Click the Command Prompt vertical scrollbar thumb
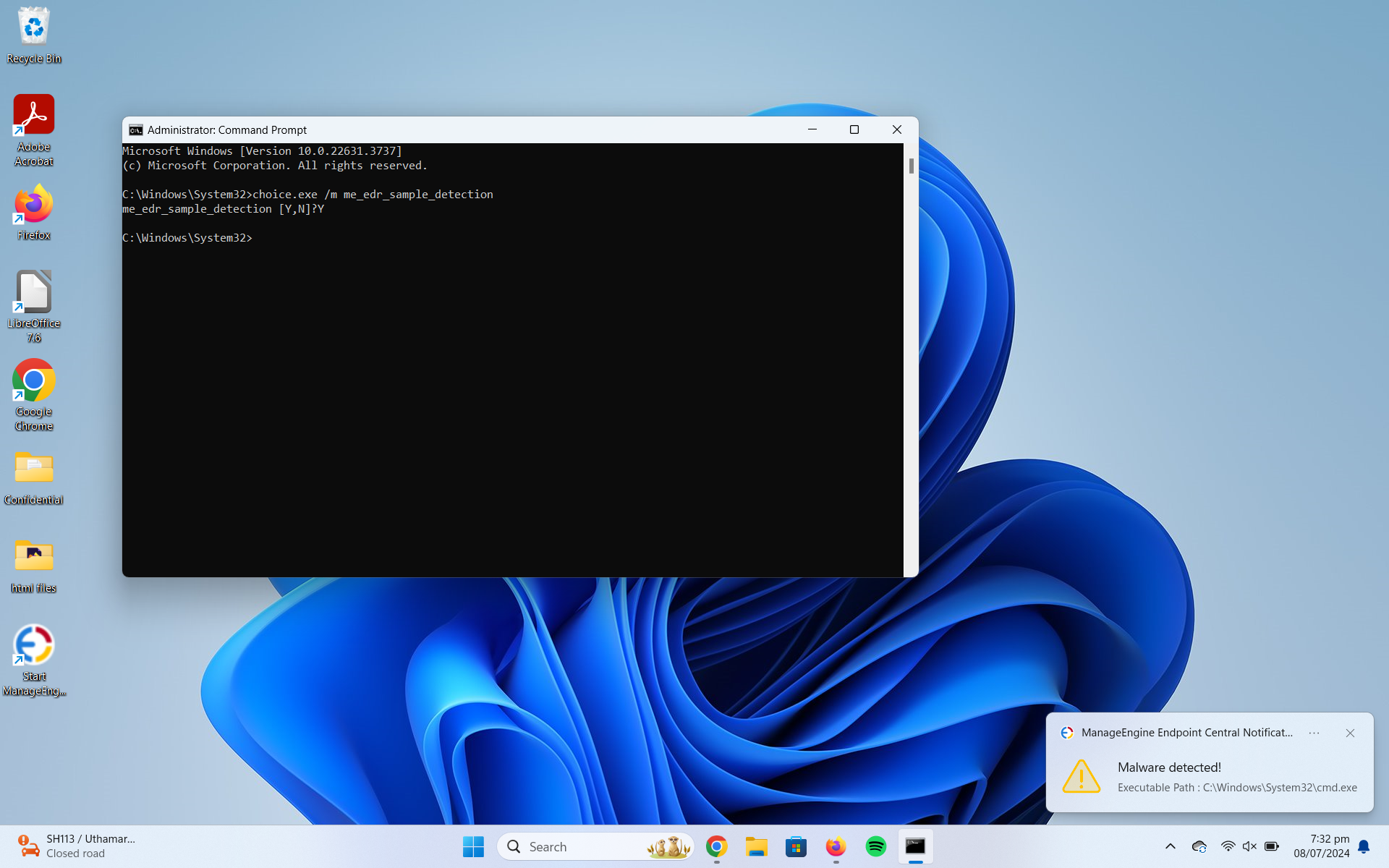 [911, 166]
